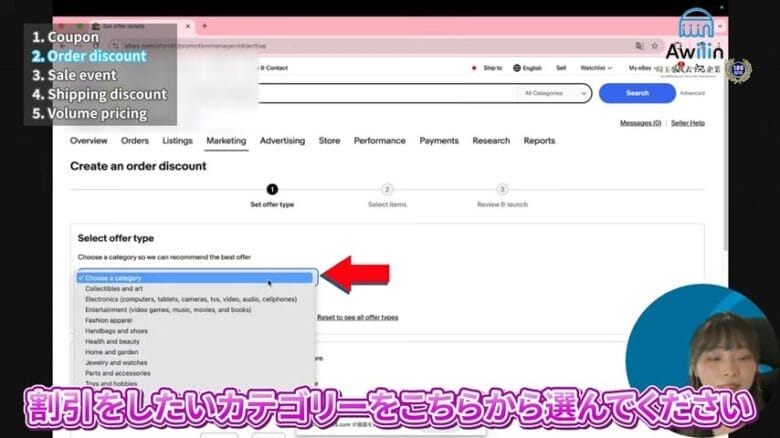This screenshot has height=438, width=780.
Task: Switch to the Payments tab
Action: 439,141
